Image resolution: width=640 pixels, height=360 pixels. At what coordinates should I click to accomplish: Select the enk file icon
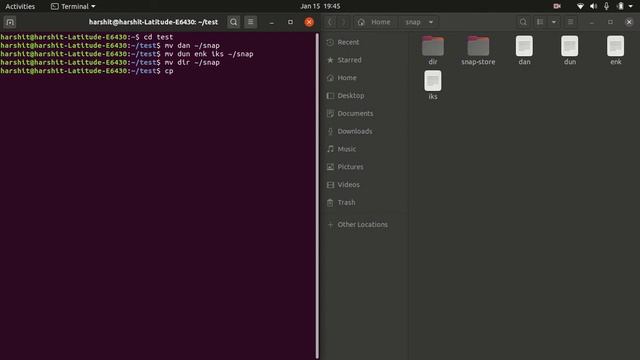coord(616,46)
